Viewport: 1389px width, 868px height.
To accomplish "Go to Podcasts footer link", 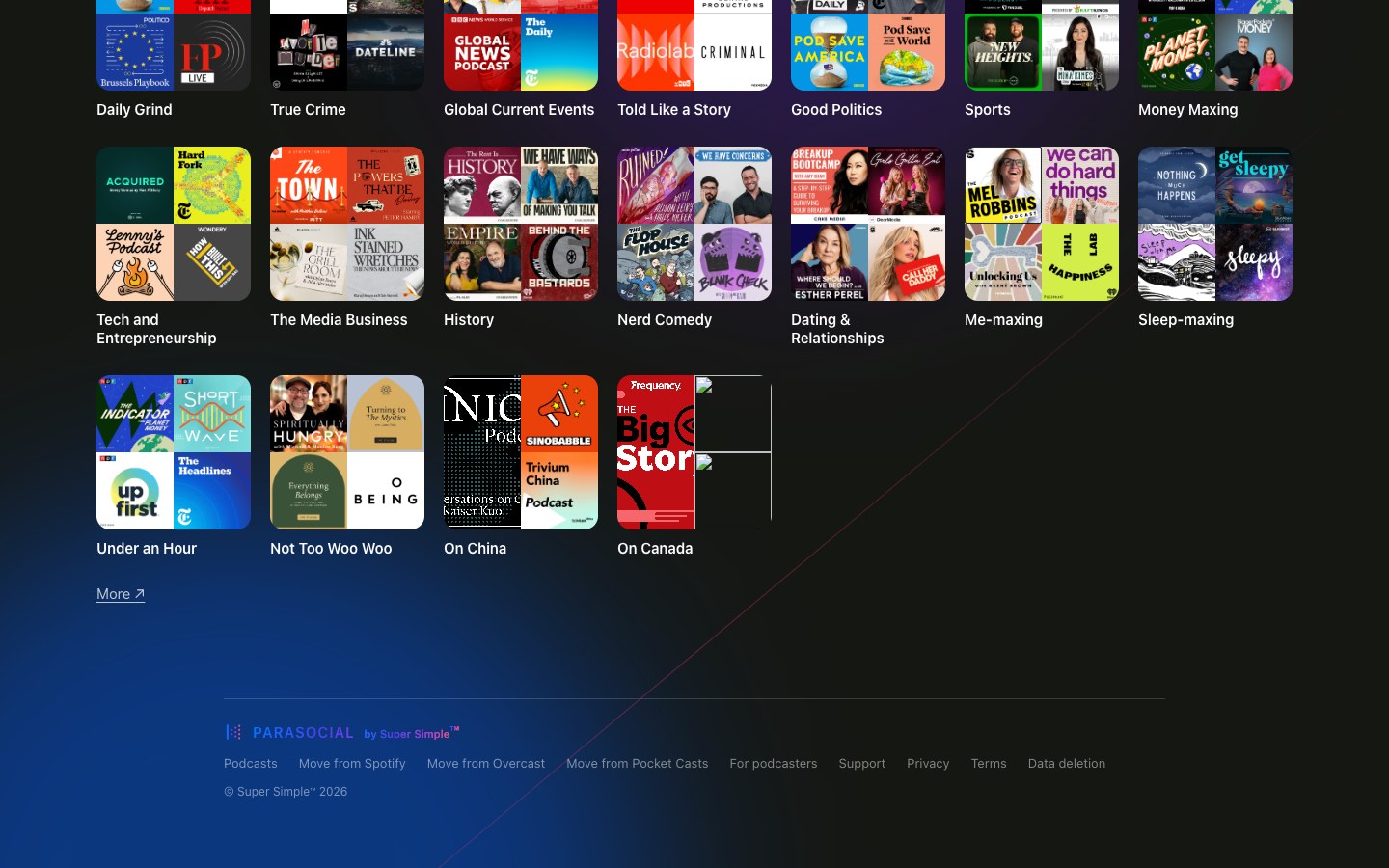I will click(x=251, y=763).
